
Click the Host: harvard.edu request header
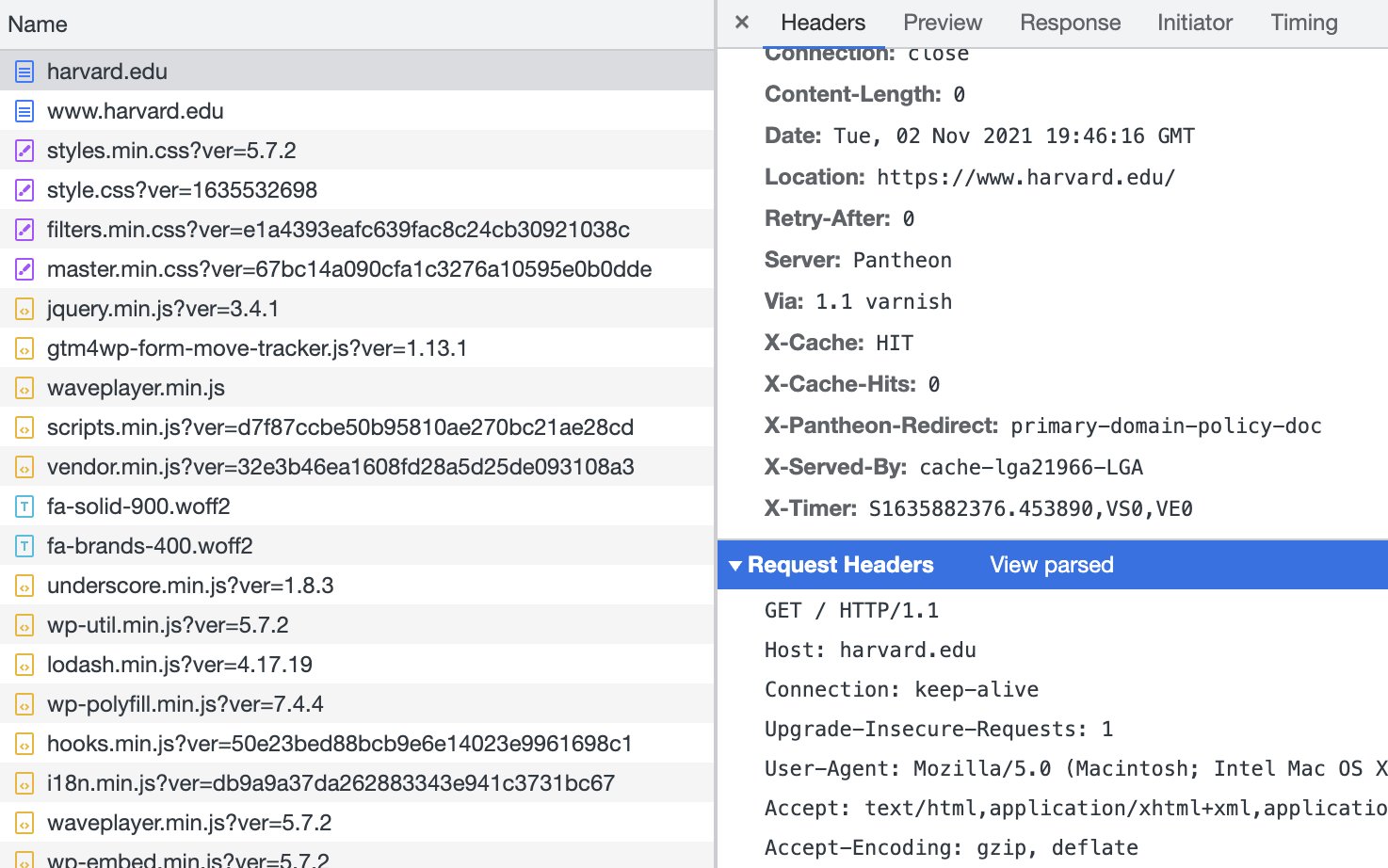[x=870, y=651]
